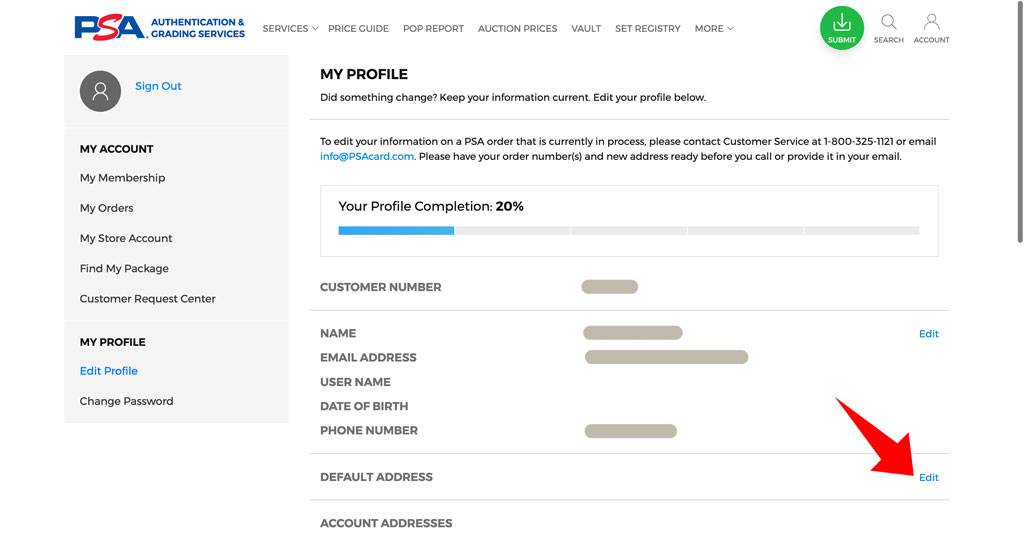The image size is (1024, 542).
Task: Open the Price Guide menu item
Action: click(x=358, y=29)
